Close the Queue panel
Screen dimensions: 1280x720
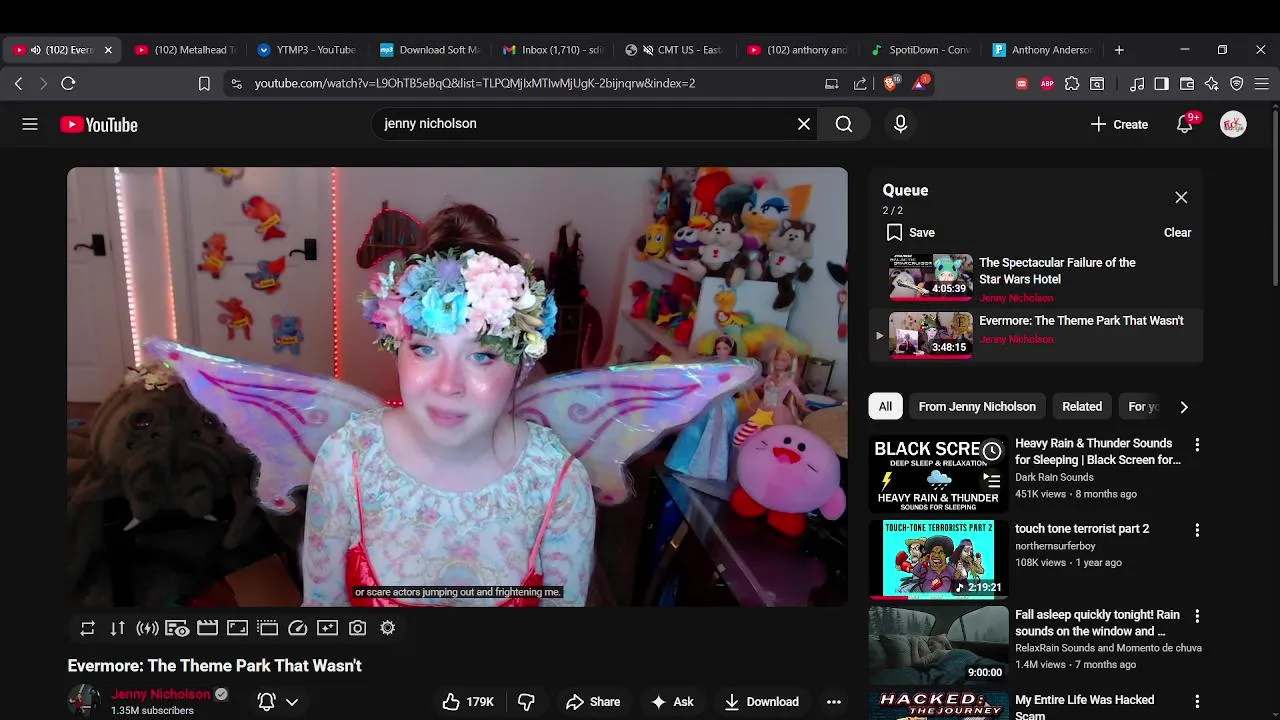[x=1181, y=198]
